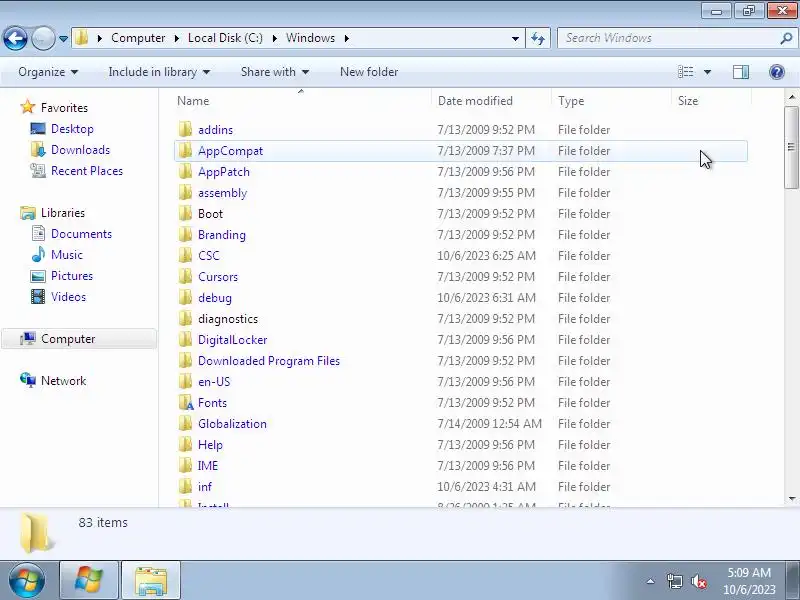Viewport: 800px width, 600px height.
Task: Click the Network globe icon
Action: click(x=28, y=380)
